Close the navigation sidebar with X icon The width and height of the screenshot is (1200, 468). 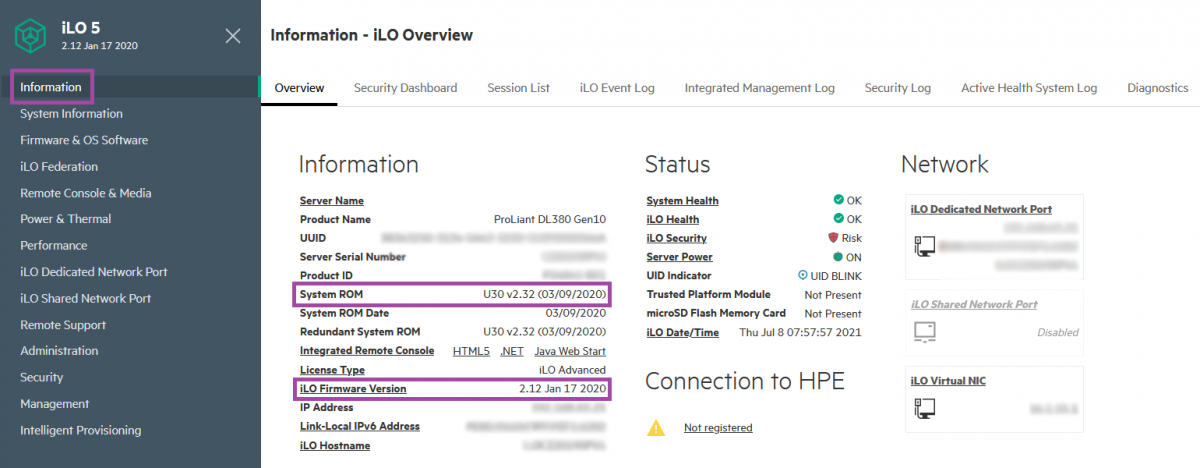pyautogui.click(x=233, y=36)
